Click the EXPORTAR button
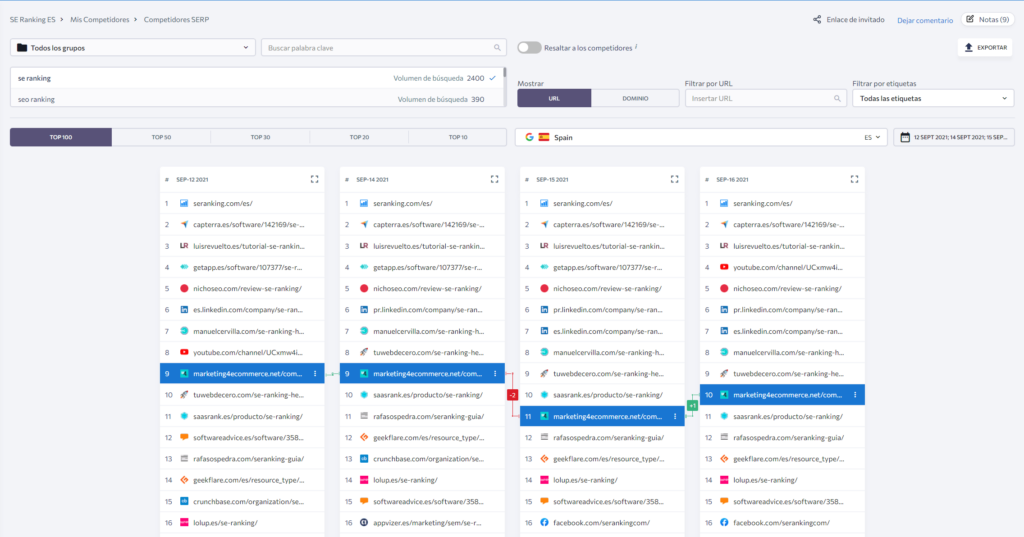This screenshot has height=537, width=1024. pyautogui.click(x=985, y=48)
